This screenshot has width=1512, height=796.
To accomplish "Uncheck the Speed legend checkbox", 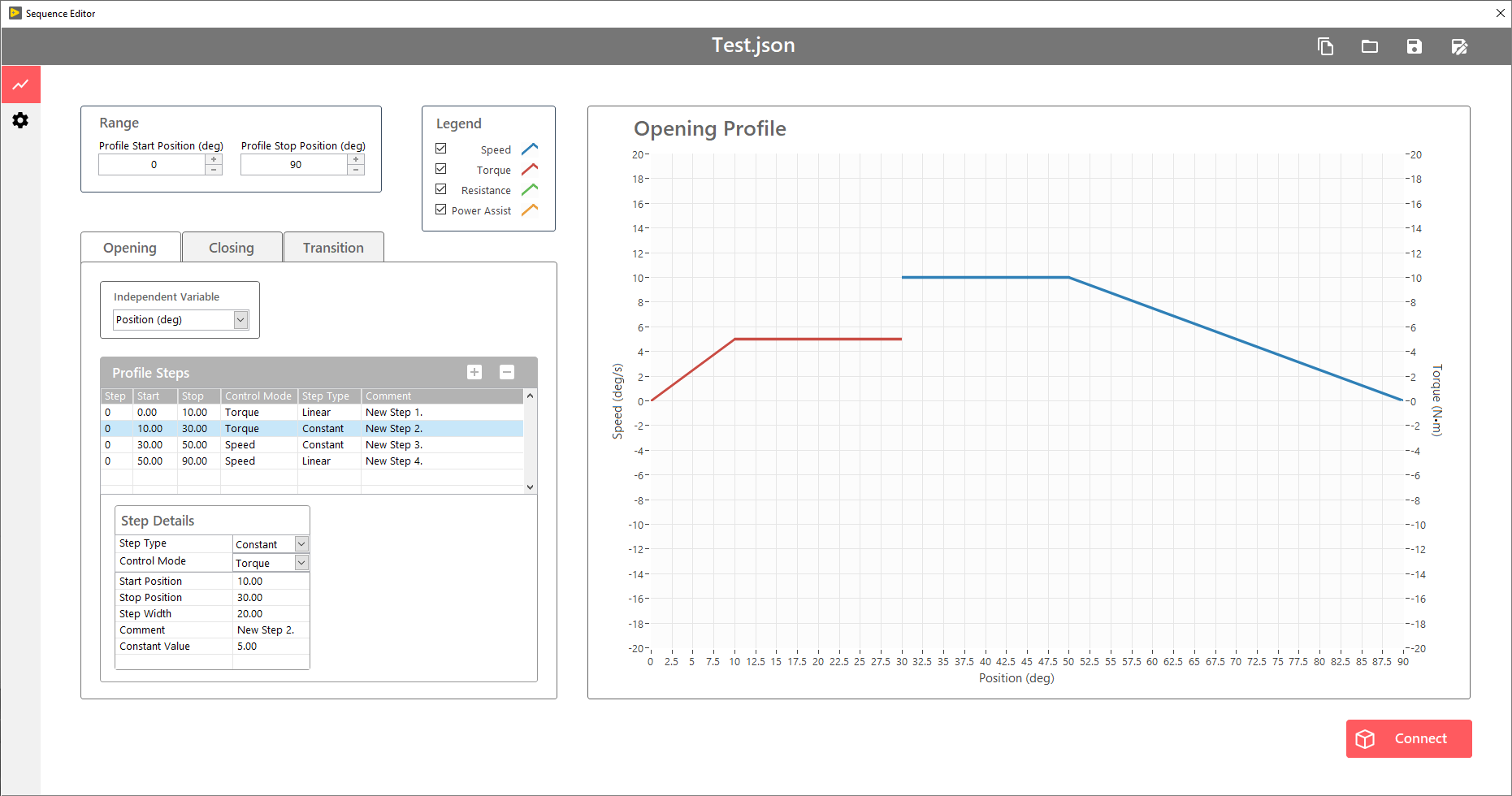I will pos(441,149).
